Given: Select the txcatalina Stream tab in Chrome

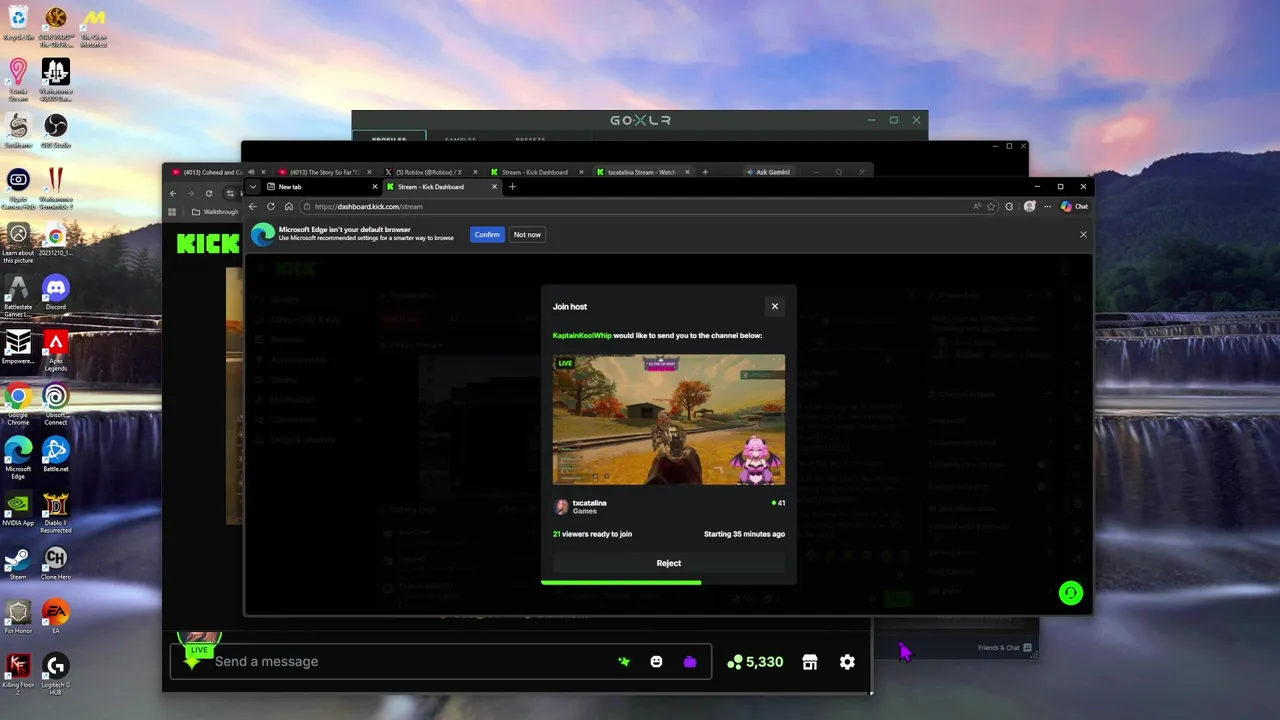Looking at the screenshot, I should pyautogui.click(x=640, y=172).
